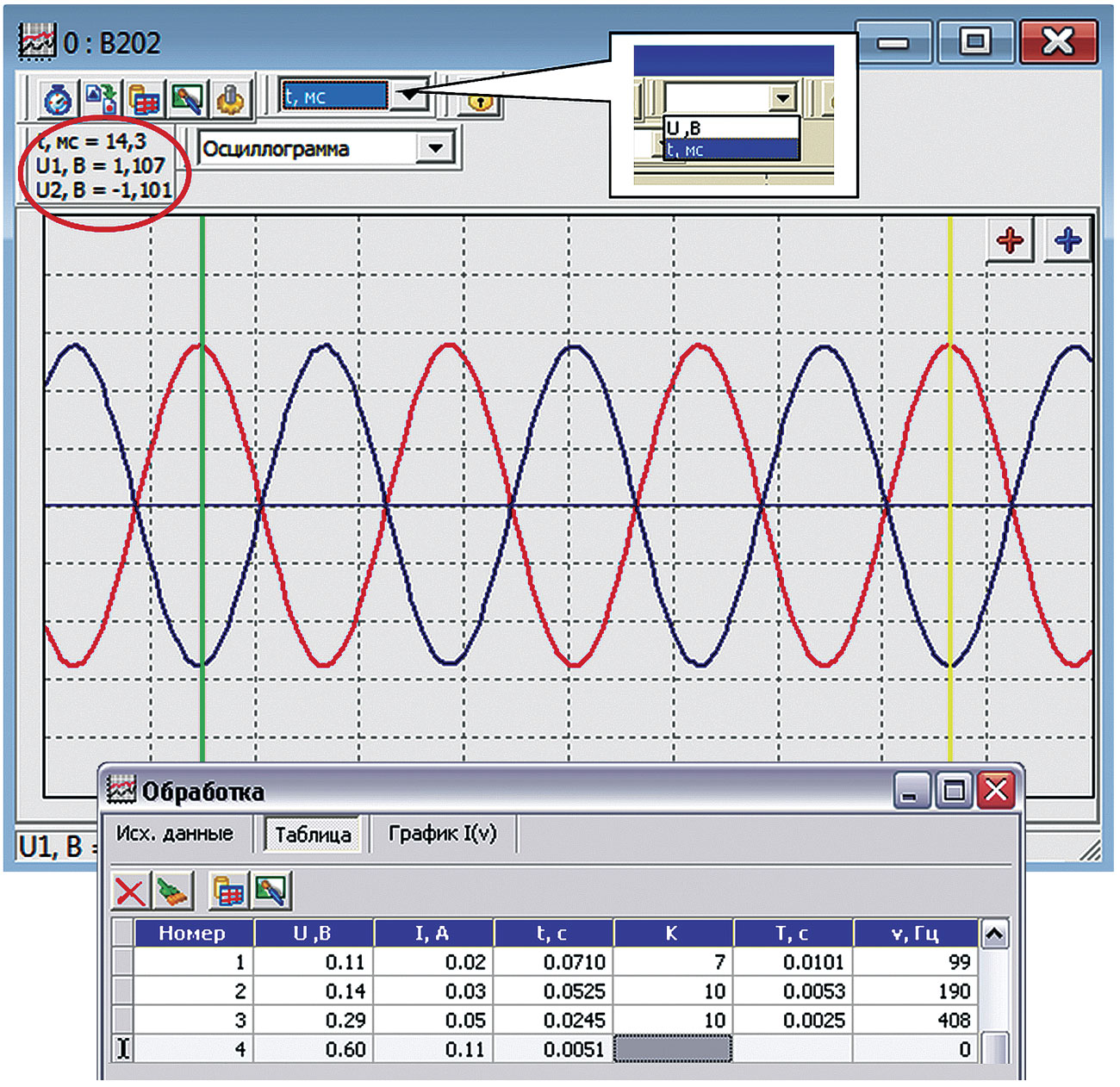Click the red plus icon on the graph
Viewport: 1120px width, 1087px height.
(1010, 240)
